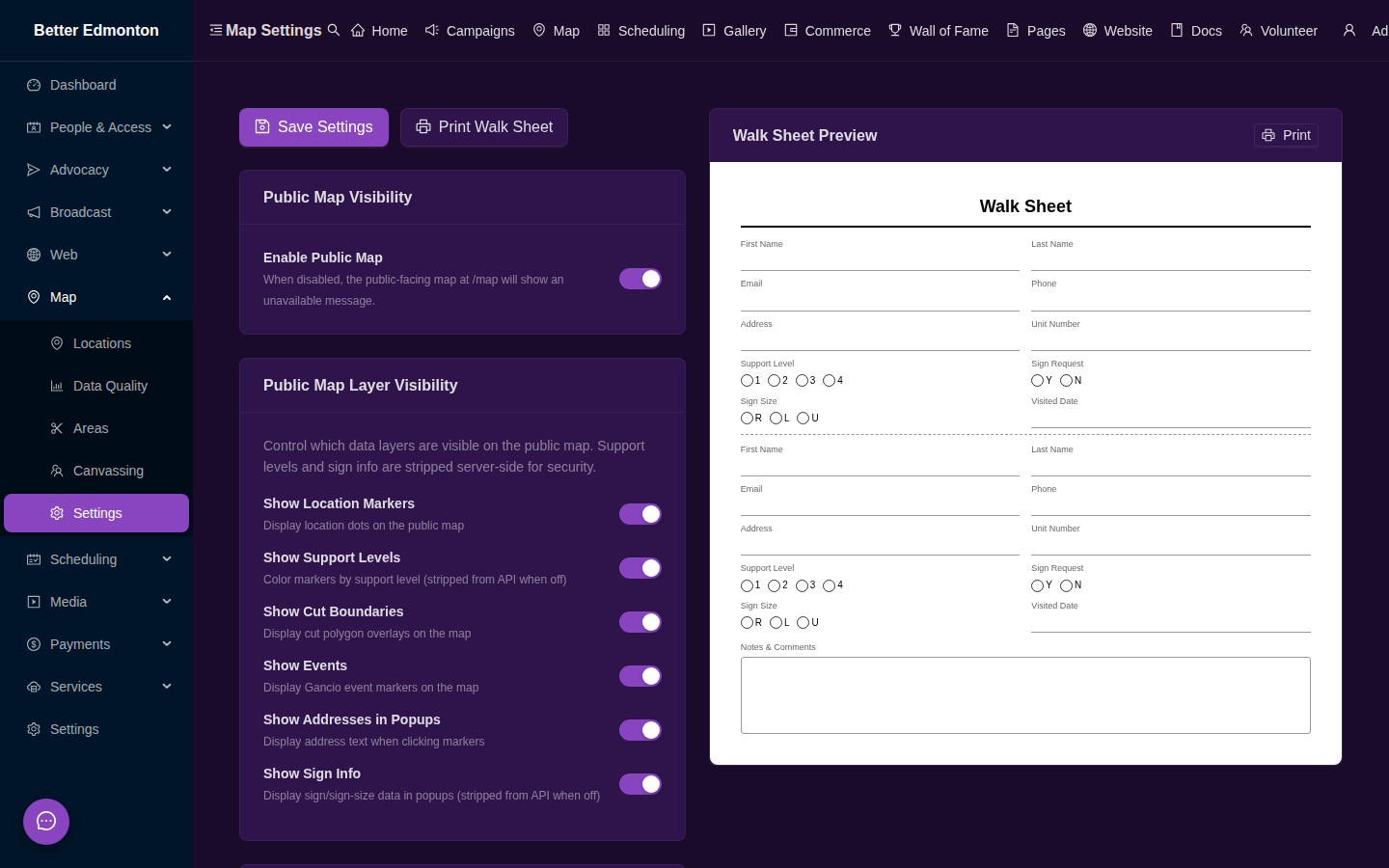Image resolution: width=1389 pixels, height=868 pixels.
Task: Open Dashboard in sidebar
Action: click(96, 85)
